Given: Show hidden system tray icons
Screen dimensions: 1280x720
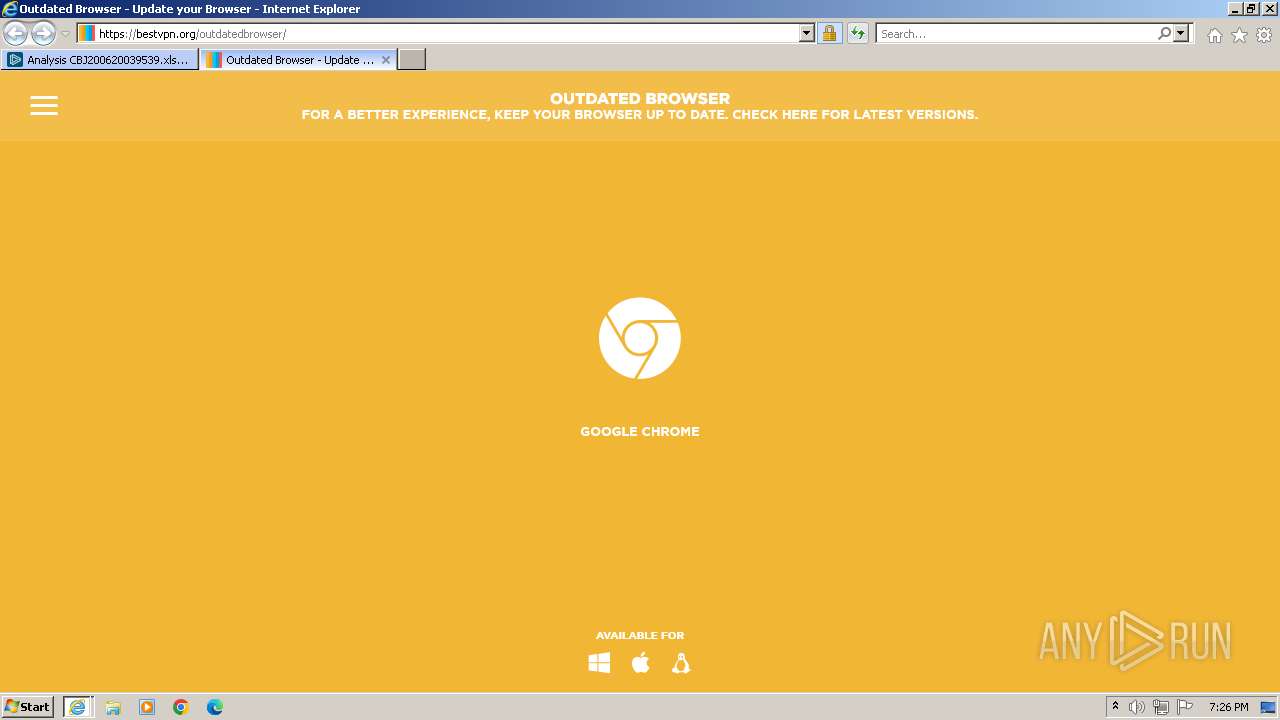Looking at the screenshot, I should 1116,707.
